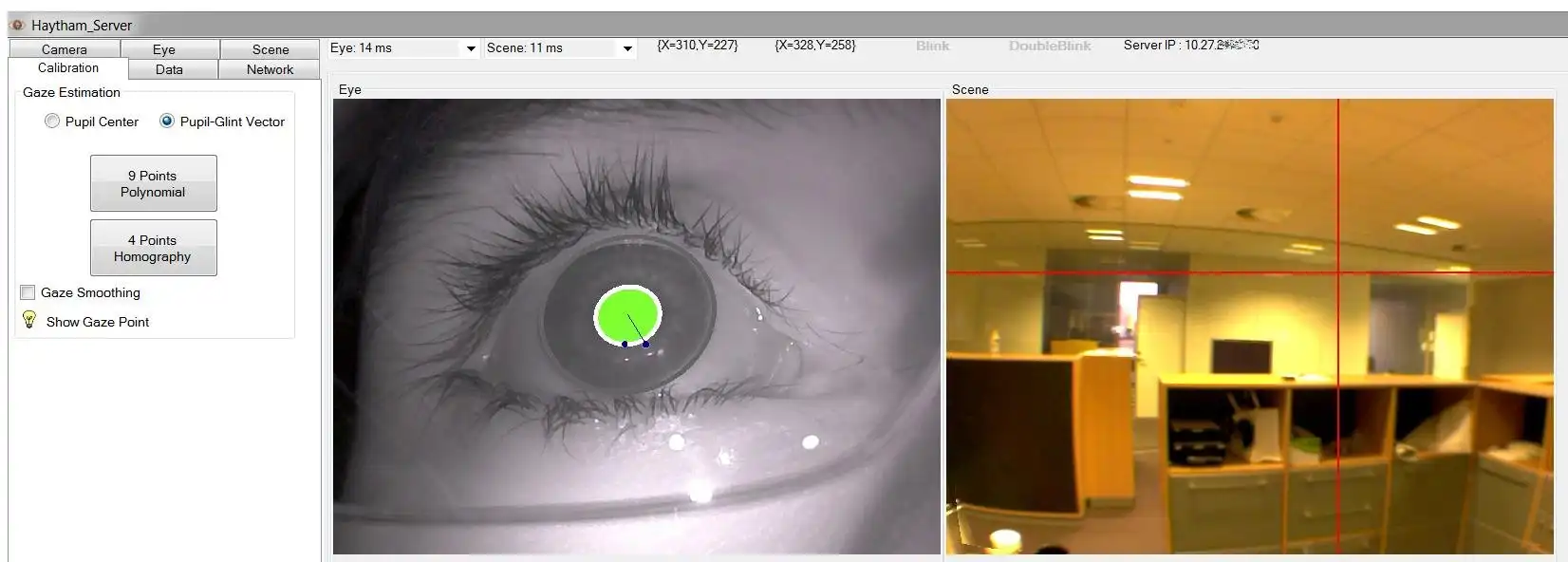Open the Scene tab
The width and height of the screenshot is (1568, 562).
[x=271, y=49]
